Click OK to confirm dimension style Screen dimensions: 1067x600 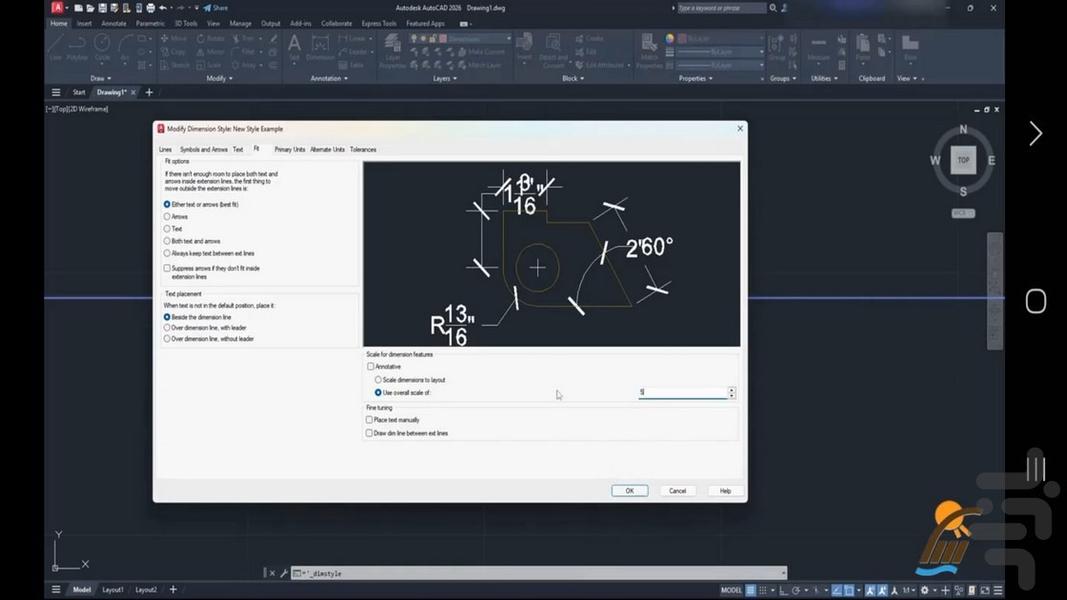click(x=629, y=491)
